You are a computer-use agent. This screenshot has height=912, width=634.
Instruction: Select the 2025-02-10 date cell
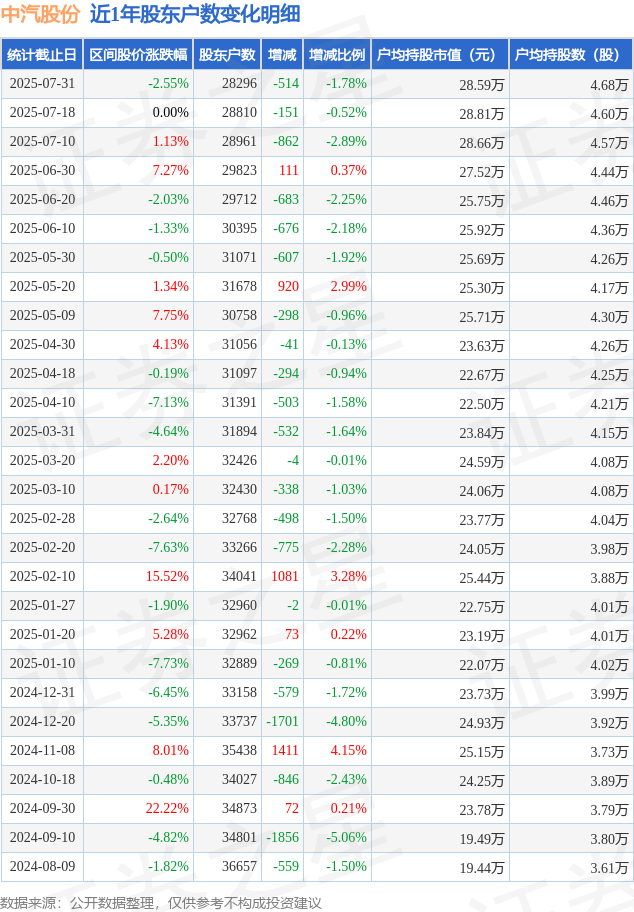click(42, 576)
